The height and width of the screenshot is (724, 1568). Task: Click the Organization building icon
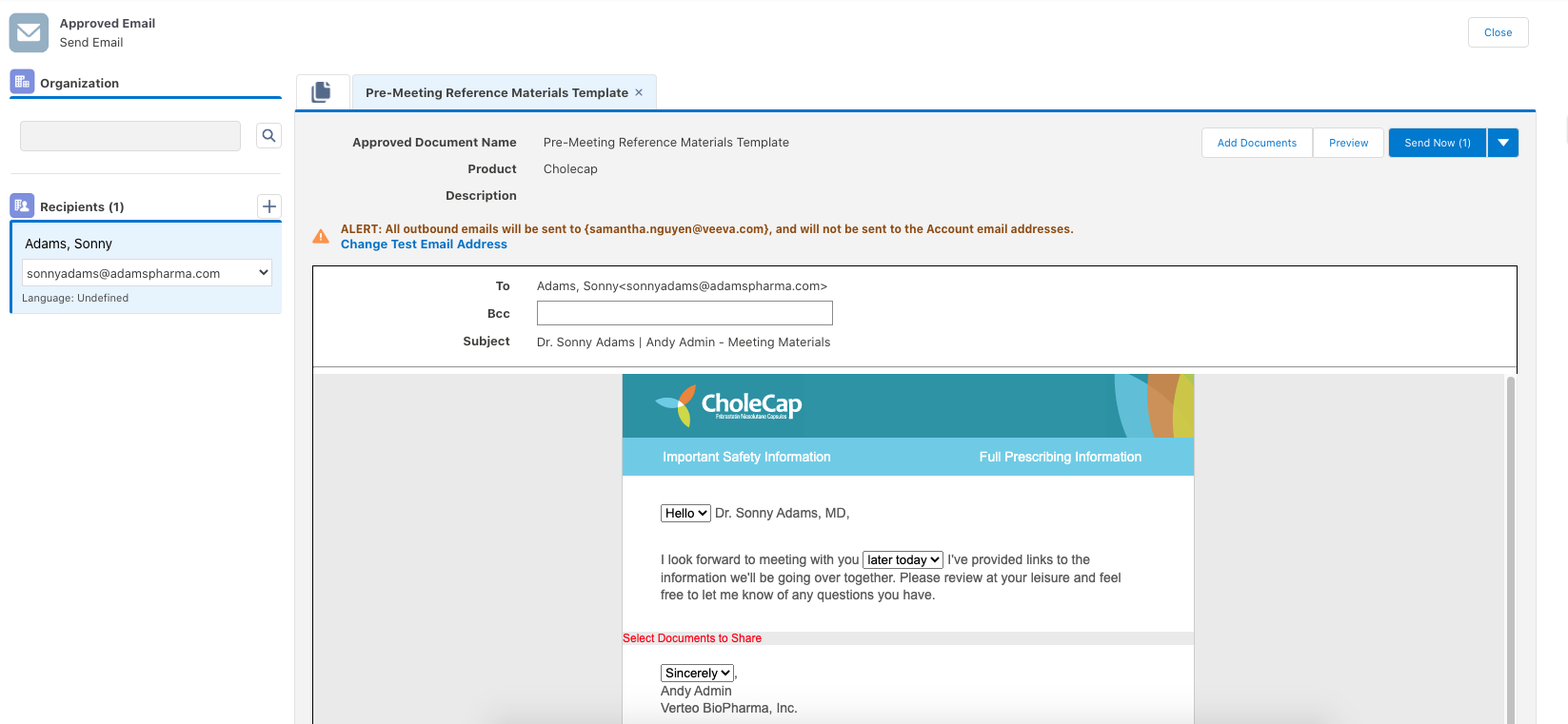click(22, 83)
